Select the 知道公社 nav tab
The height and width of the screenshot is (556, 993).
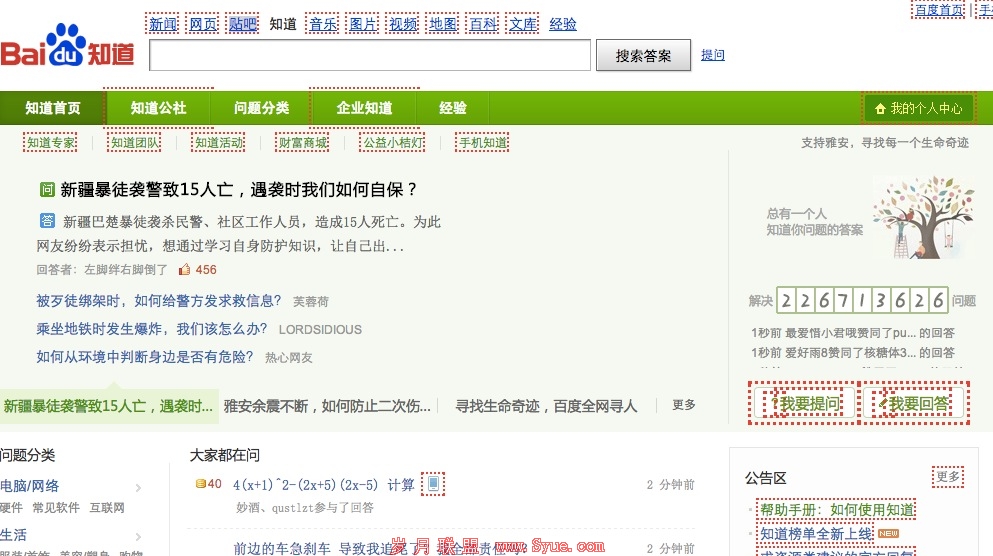tap(158, 108)
